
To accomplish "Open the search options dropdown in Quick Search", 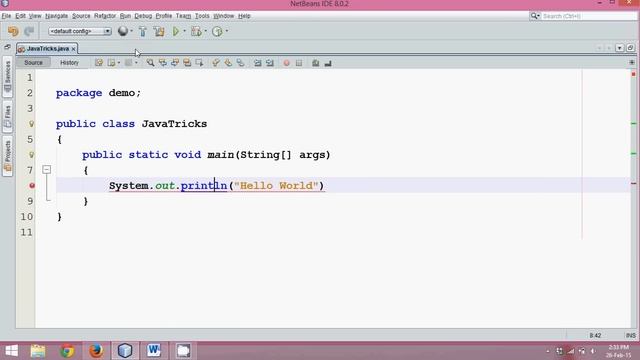I will click(535, 16).
